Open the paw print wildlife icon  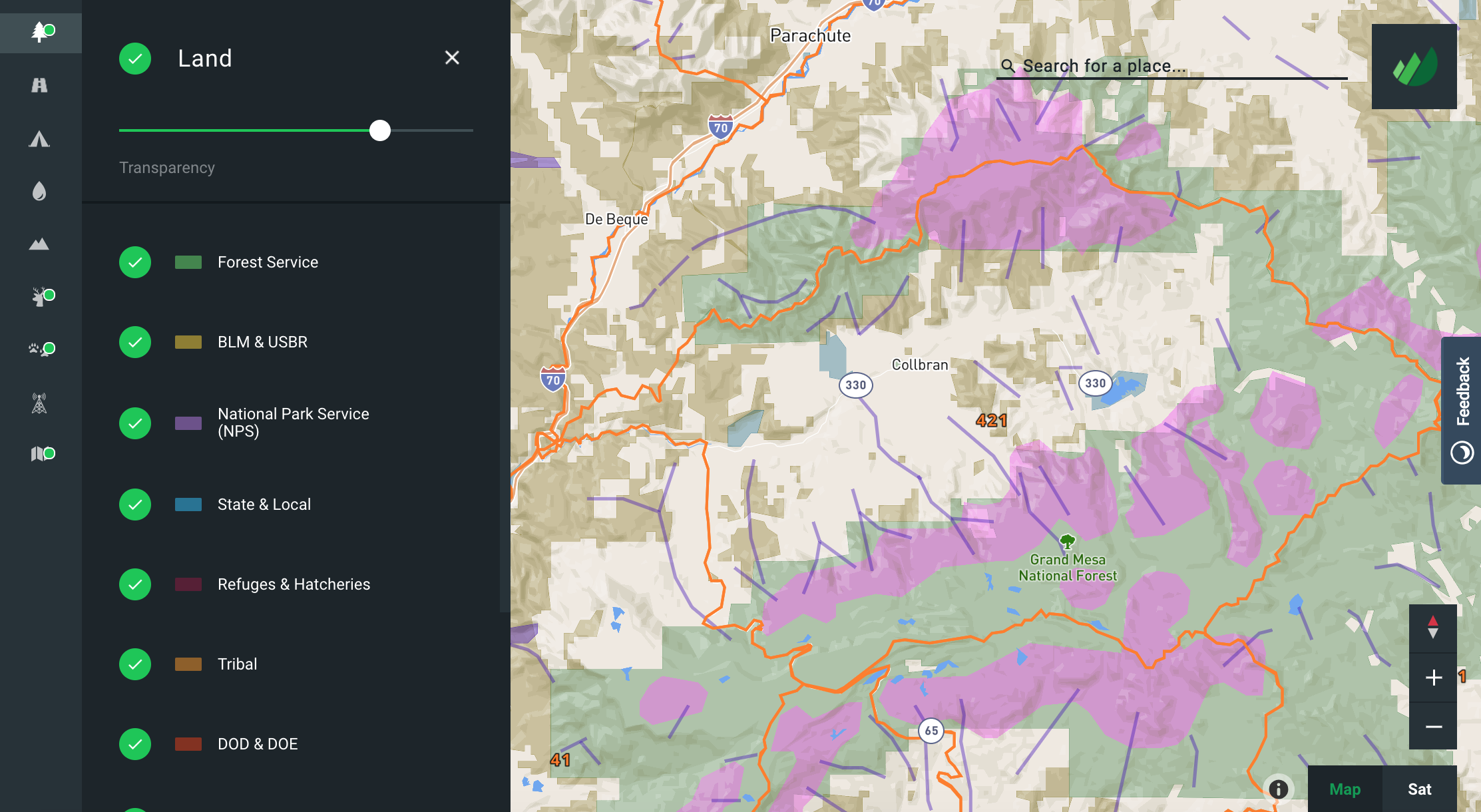point(40,349)
